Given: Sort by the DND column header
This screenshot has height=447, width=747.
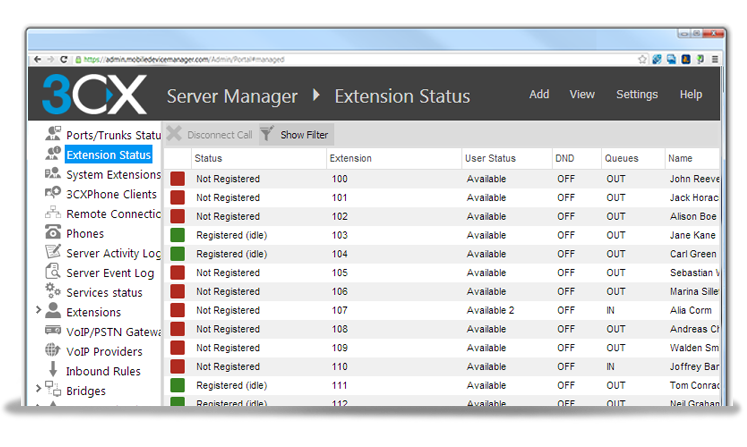Looking at the screenshot, I should pos(576,158).
